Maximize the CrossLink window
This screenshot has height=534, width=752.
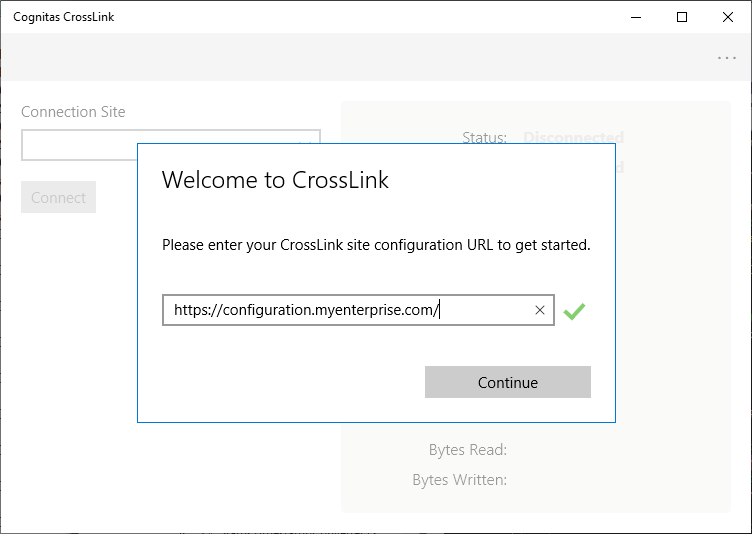tap(682, 17)
